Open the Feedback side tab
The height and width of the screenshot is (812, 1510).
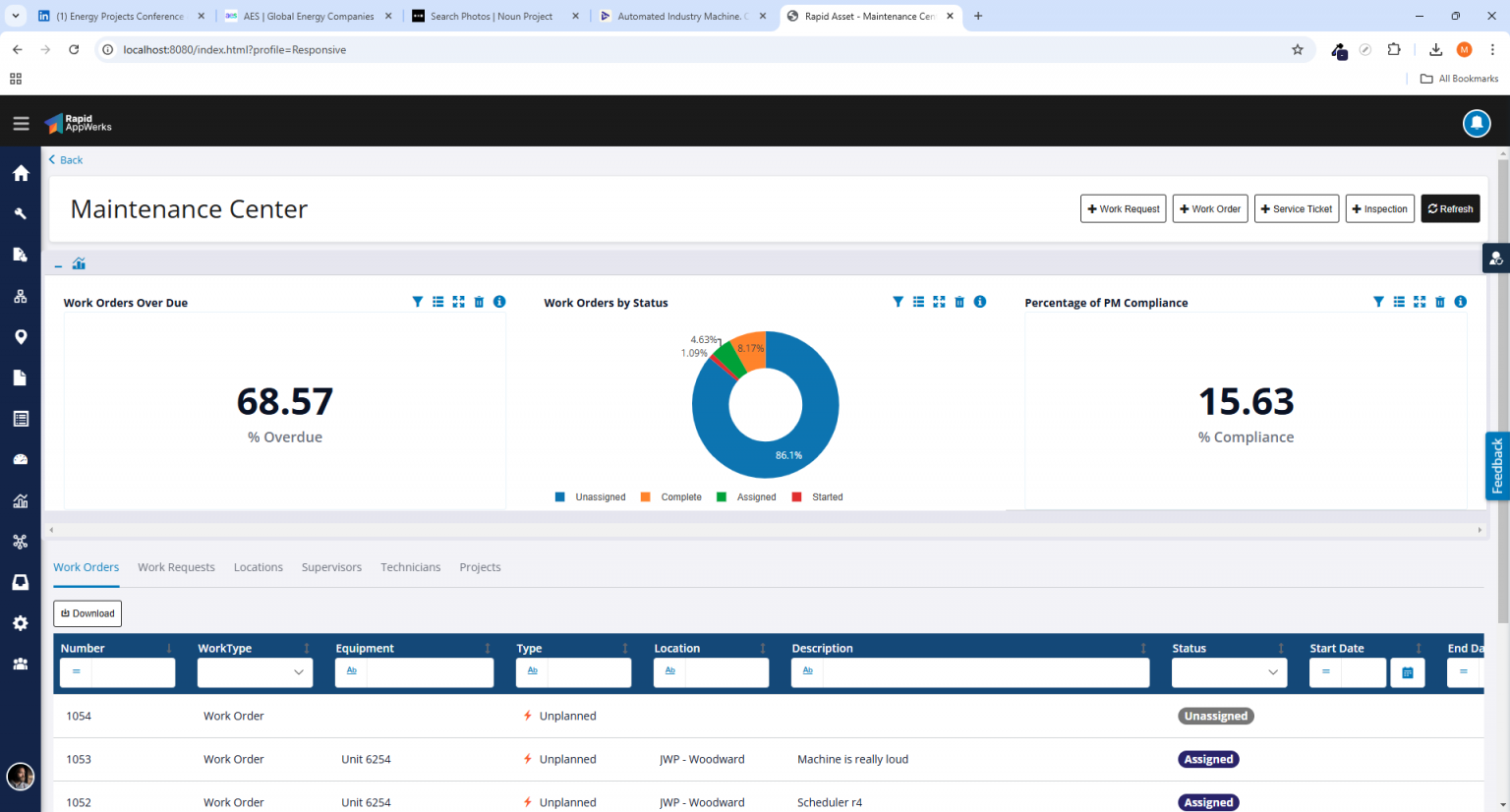point(1497,466)
